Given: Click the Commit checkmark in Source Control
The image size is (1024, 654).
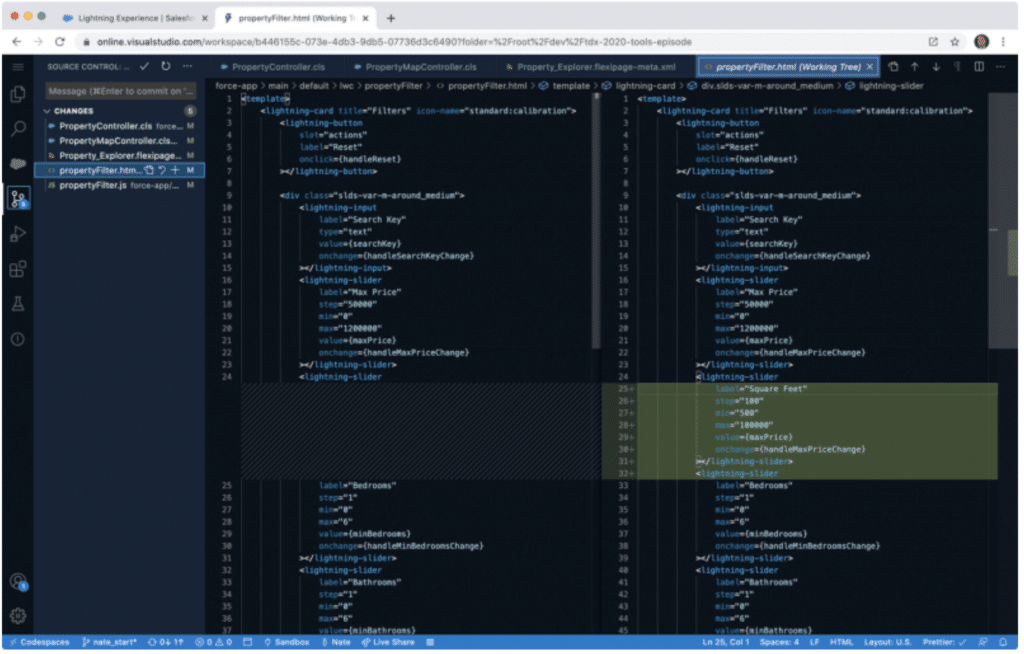Looking at the screenshot, I should tap(144, 67).
